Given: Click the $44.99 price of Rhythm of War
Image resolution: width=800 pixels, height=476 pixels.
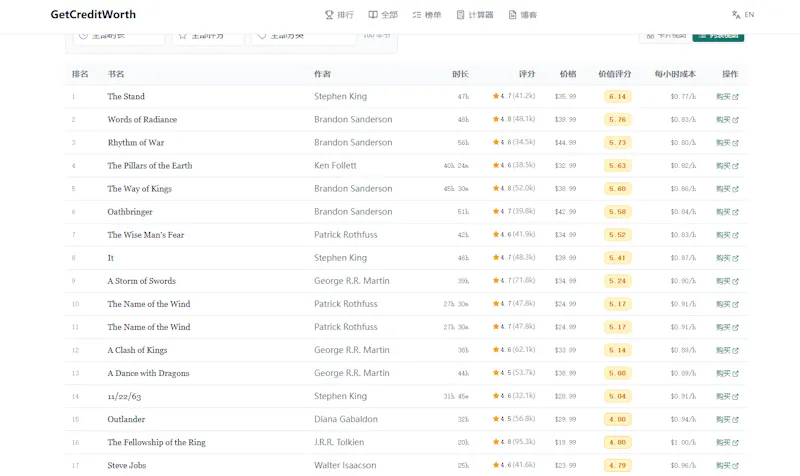Looking at the screenshot, I should point(565,143).
